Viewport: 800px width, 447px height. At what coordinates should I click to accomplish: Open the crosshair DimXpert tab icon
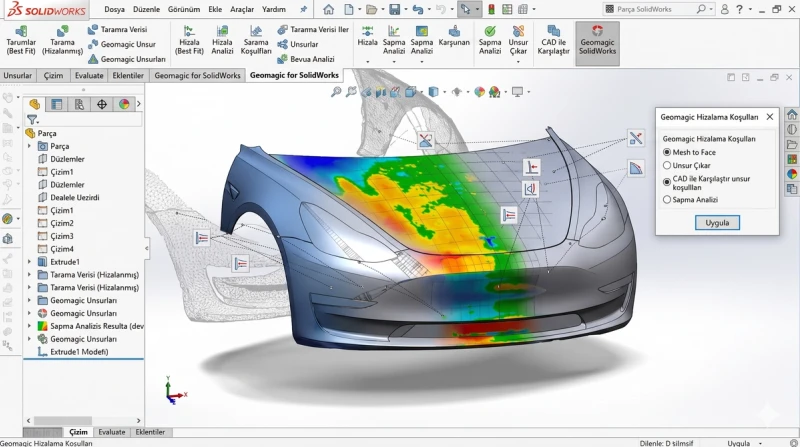(102, 104)
